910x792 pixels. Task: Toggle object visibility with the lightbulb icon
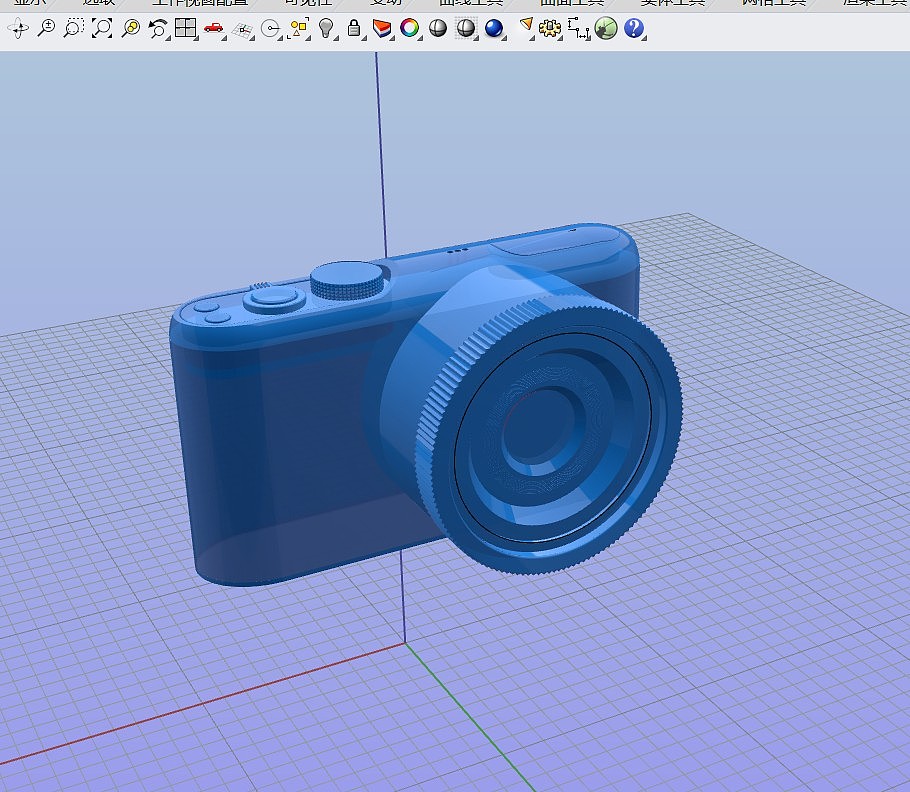326,29
